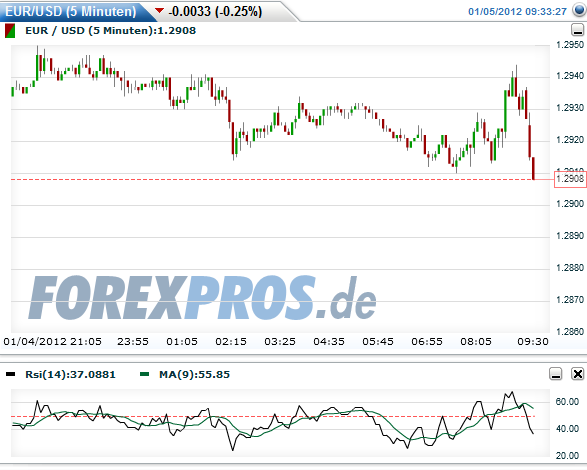Click the 1.2940 price axis label
The width and height of the screenshot is (587, 470).
click(570, 76)
